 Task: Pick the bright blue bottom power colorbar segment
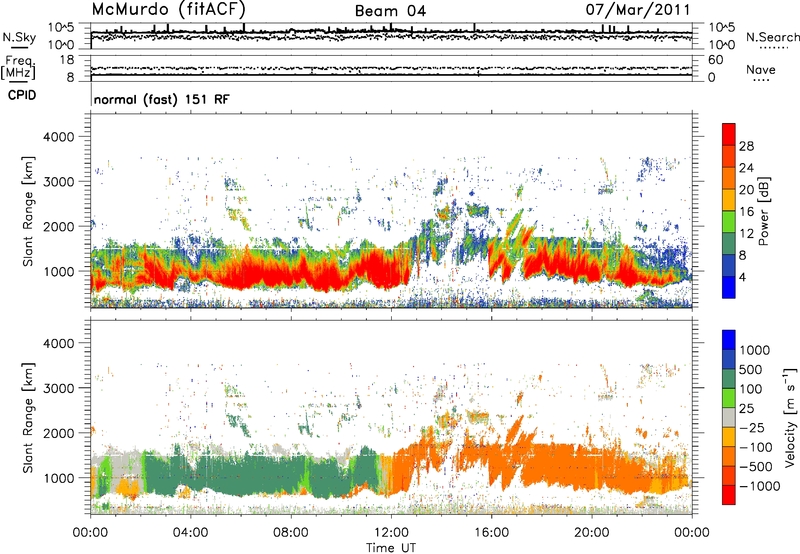click(729, 287)
